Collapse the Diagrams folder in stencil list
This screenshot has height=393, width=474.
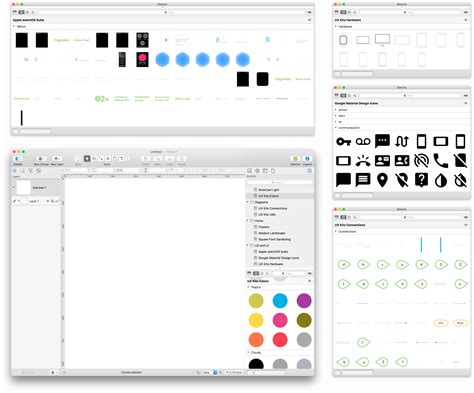pyautogui.click(x=247, y=202)
